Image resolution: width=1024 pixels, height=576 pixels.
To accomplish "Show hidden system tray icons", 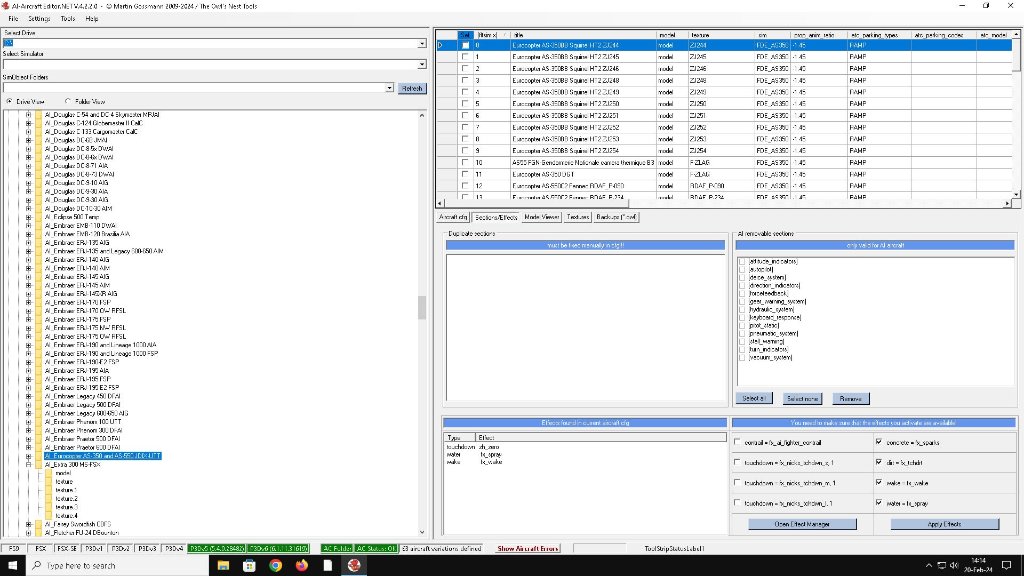I will [929, 566].
